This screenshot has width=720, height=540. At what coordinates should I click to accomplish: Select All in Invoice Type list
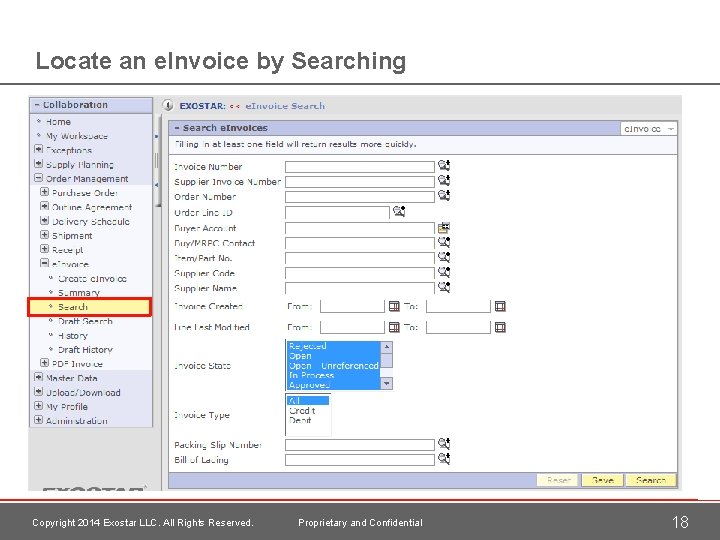click(308, 400)
